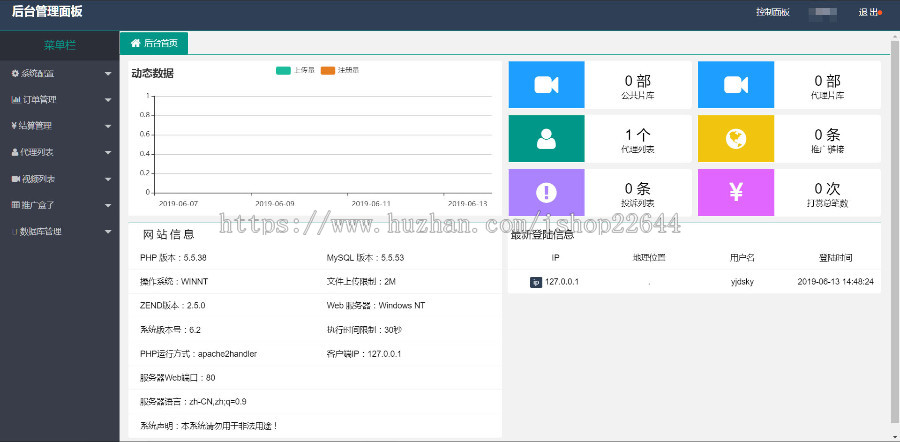Click the 0次 打赏总单数 count
The image size is (900, 442).
827,189
